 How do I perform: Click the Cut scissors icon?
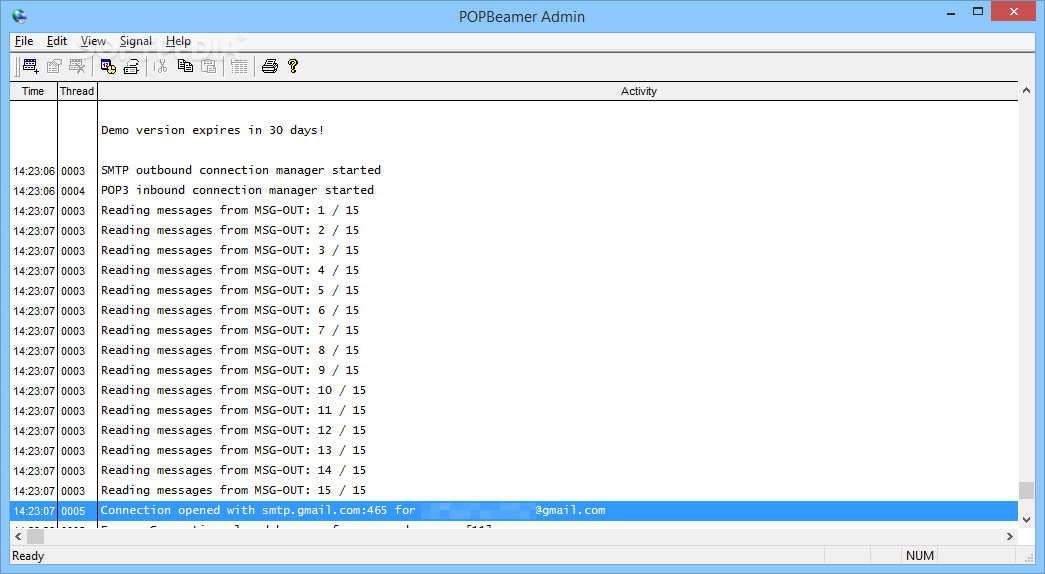[161, 66]
